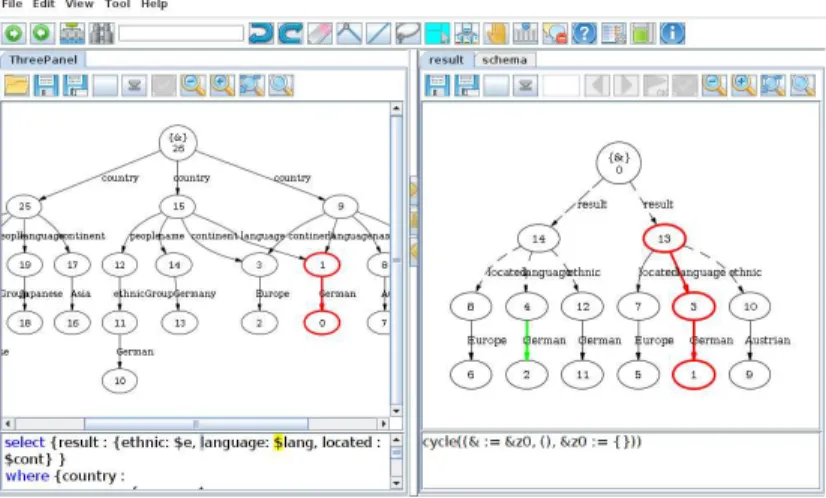Click the bar chart statistics icon
Image resolution: width=826 pixels, height=498 pixels.
[525, 33]
